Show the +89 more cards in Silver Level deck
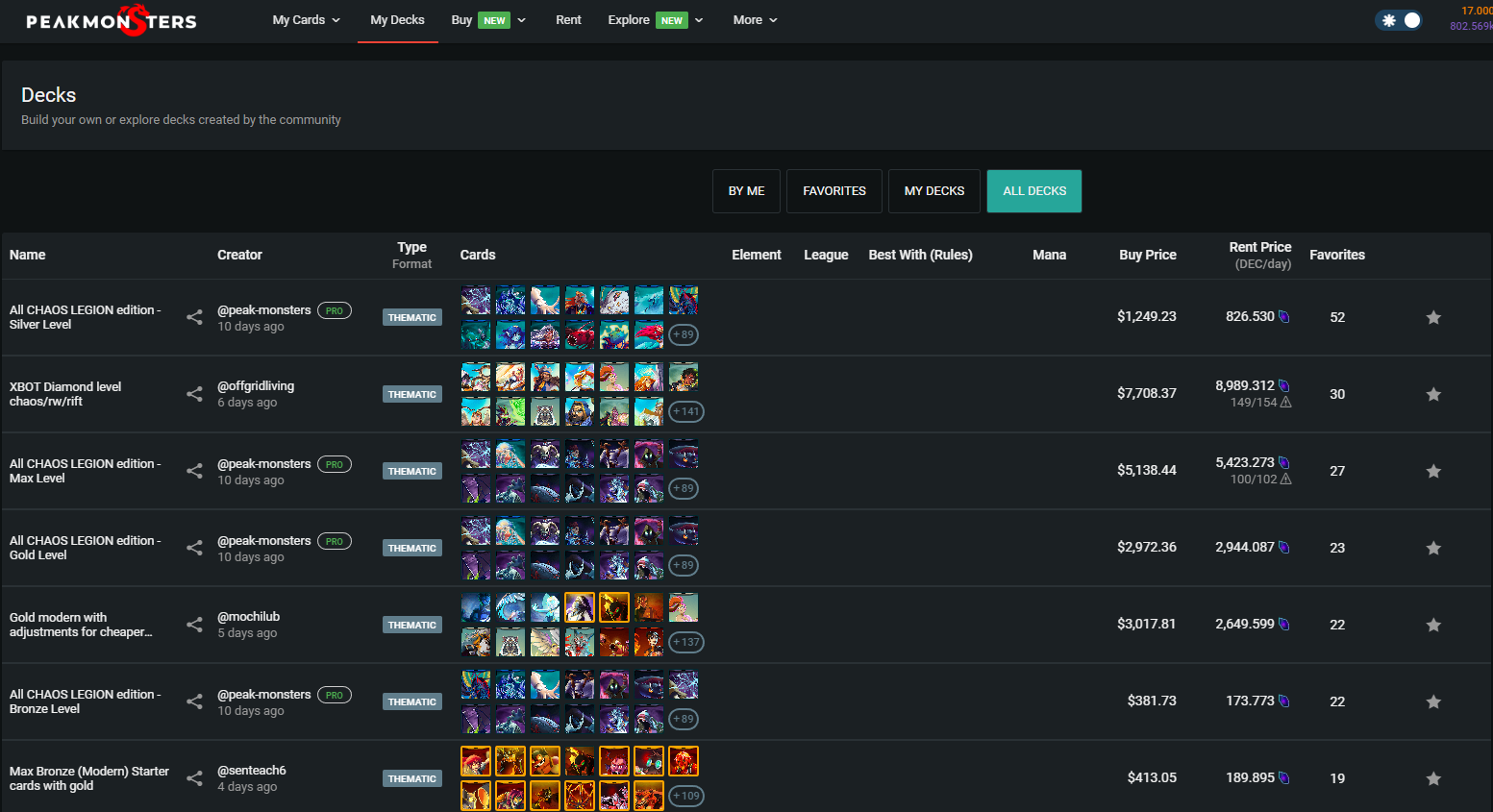 pos(684,334)
